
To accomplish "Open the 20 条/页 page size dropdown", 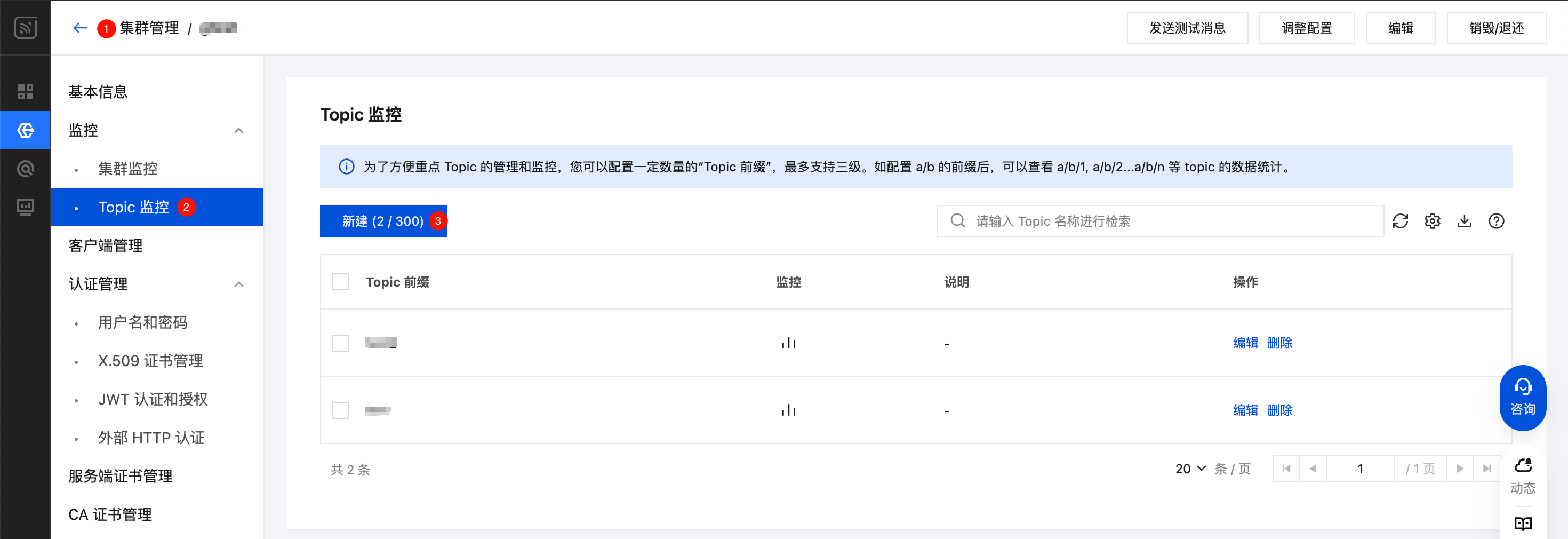I will (x=1190, y=469).
